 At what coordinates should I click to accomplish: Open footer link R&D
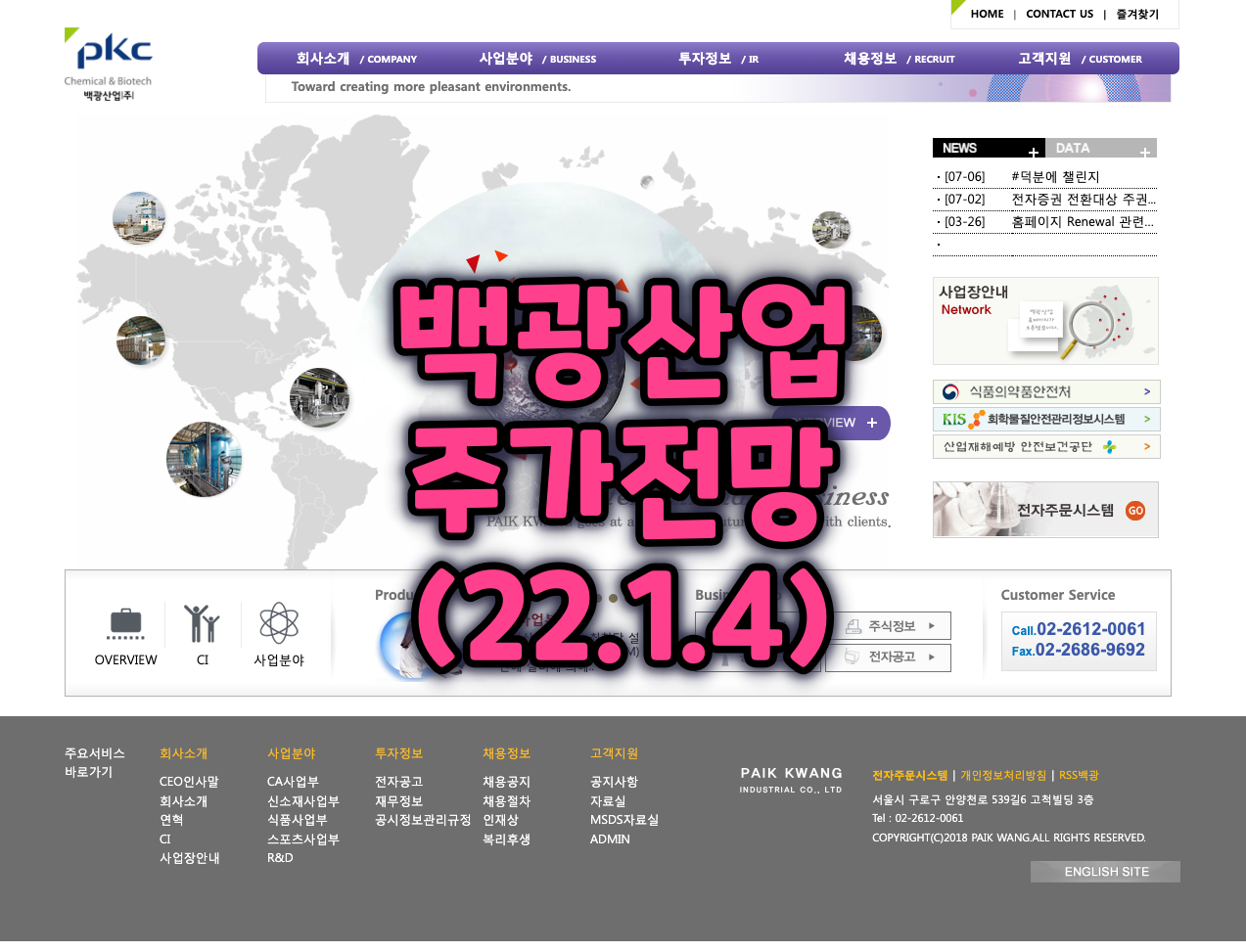[x=280, y=858]
